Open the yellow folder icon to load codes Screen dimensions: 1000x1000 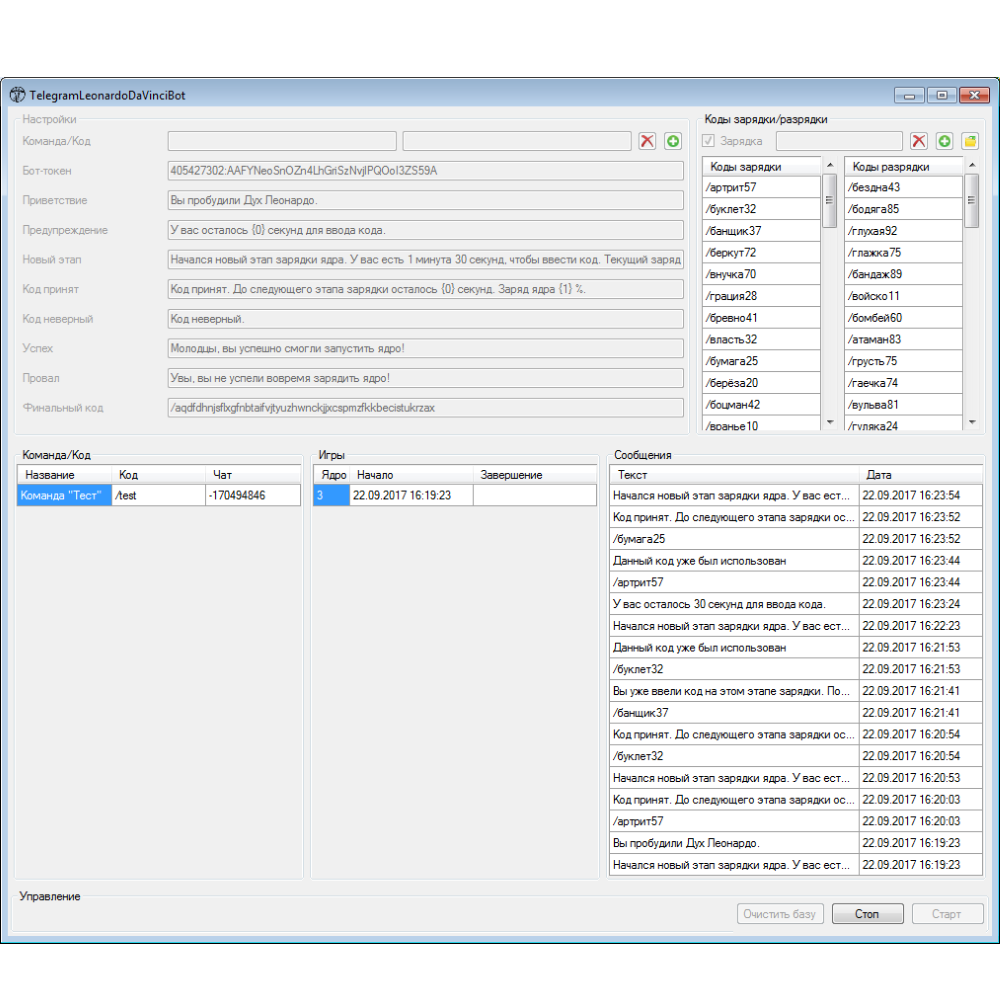pos(970,141)
